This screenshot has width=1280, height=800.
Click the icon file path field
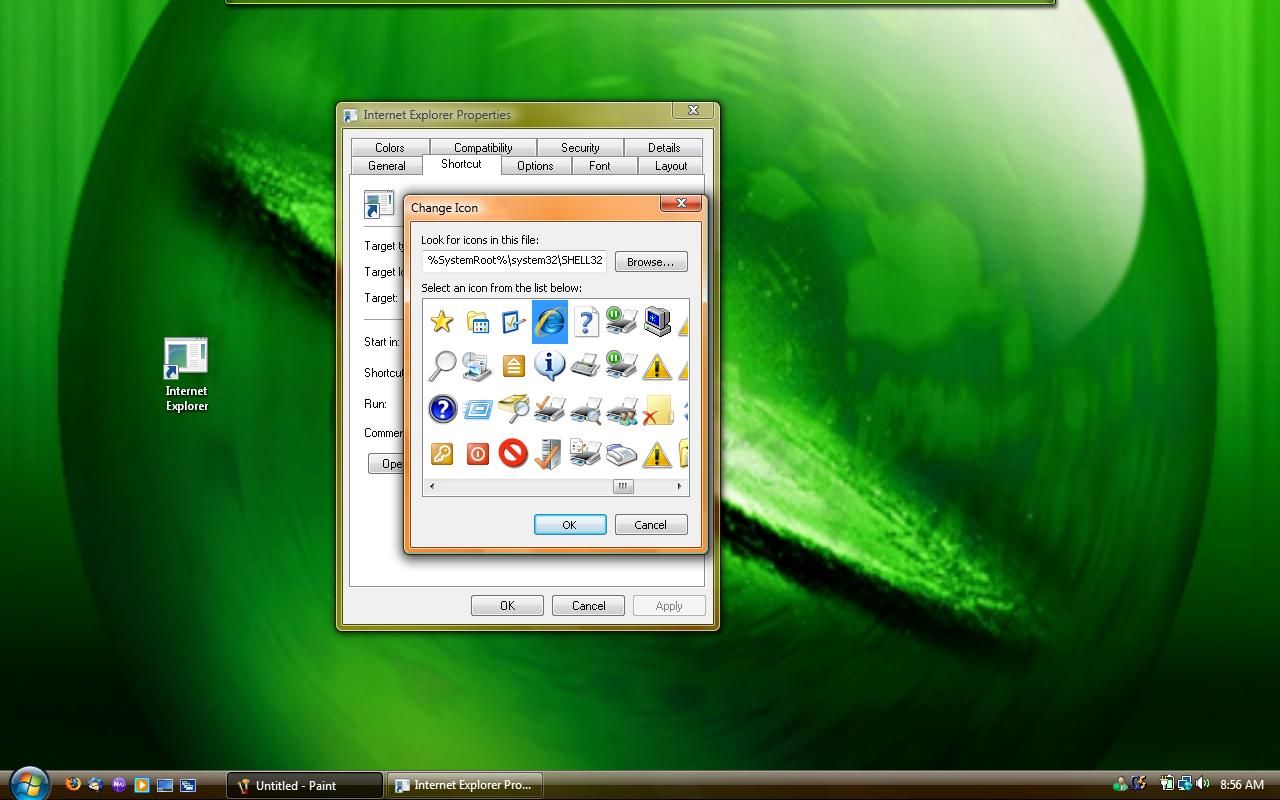[x=513, y=261]
